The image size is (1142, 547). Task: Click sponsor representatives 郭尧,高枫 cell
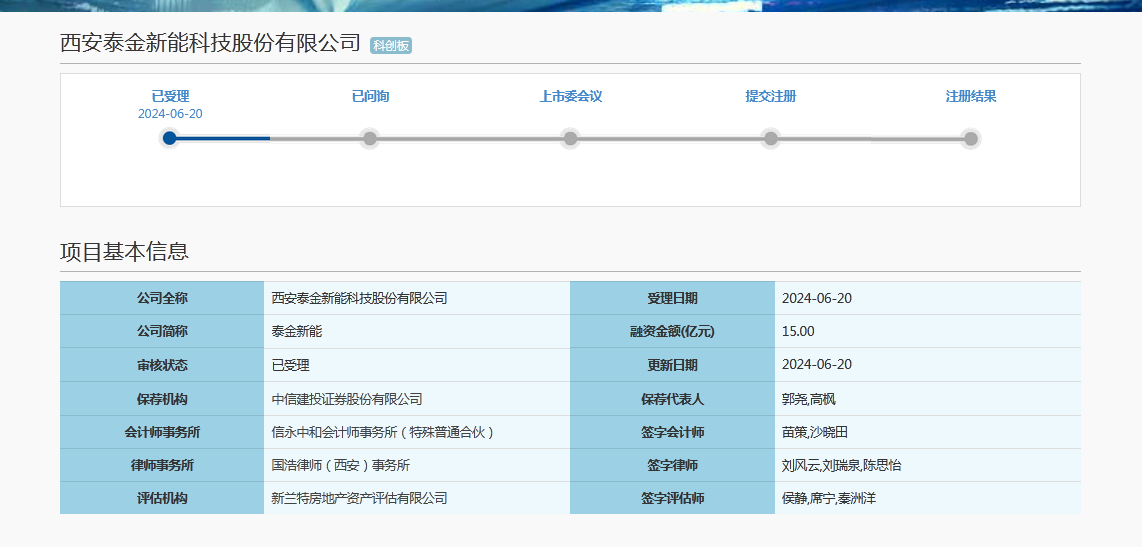pos(808,399)
